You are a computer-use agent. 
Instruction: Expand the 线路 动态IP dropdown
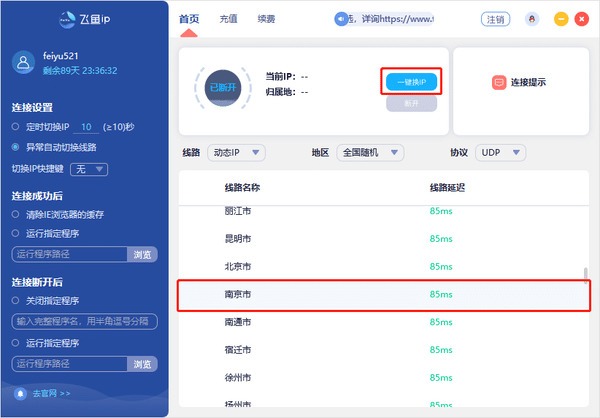pyautogui.click(x=236, y=153)
